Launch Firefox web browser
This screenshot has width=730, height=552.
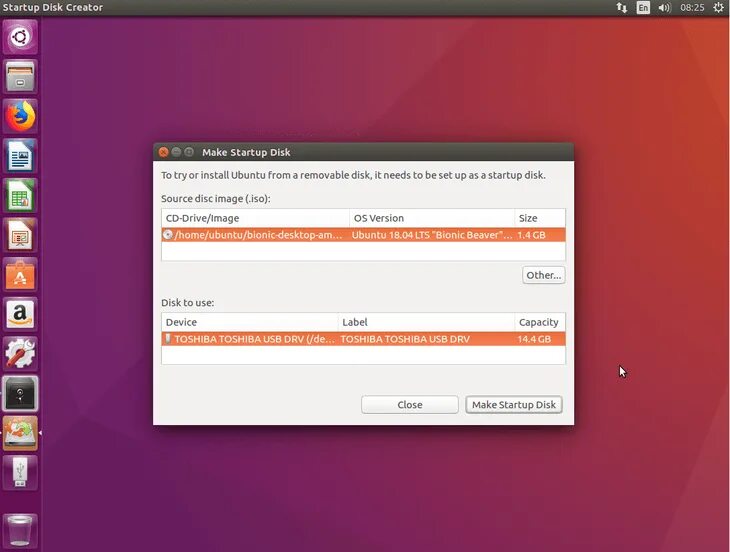coord(20,116)
